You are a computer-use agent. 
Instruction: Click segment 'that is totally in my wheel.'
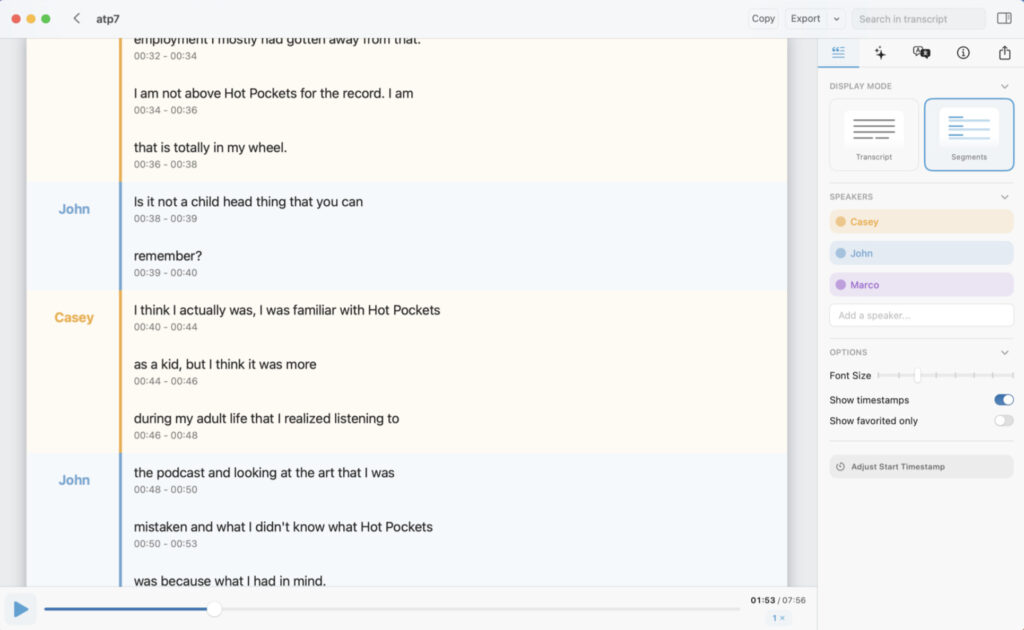pos(210,148)
